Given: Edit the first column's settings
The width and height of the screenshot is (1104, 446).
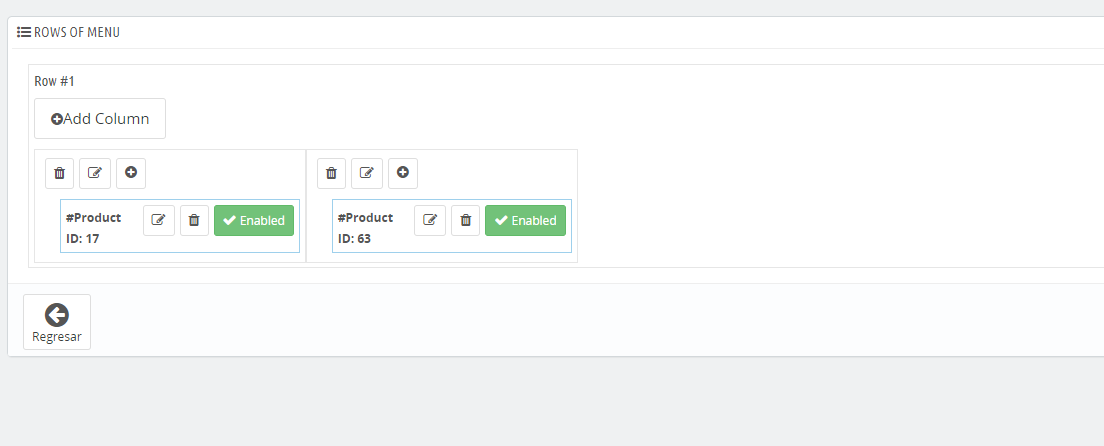Looking at the screenshot, I should (95, 173).
